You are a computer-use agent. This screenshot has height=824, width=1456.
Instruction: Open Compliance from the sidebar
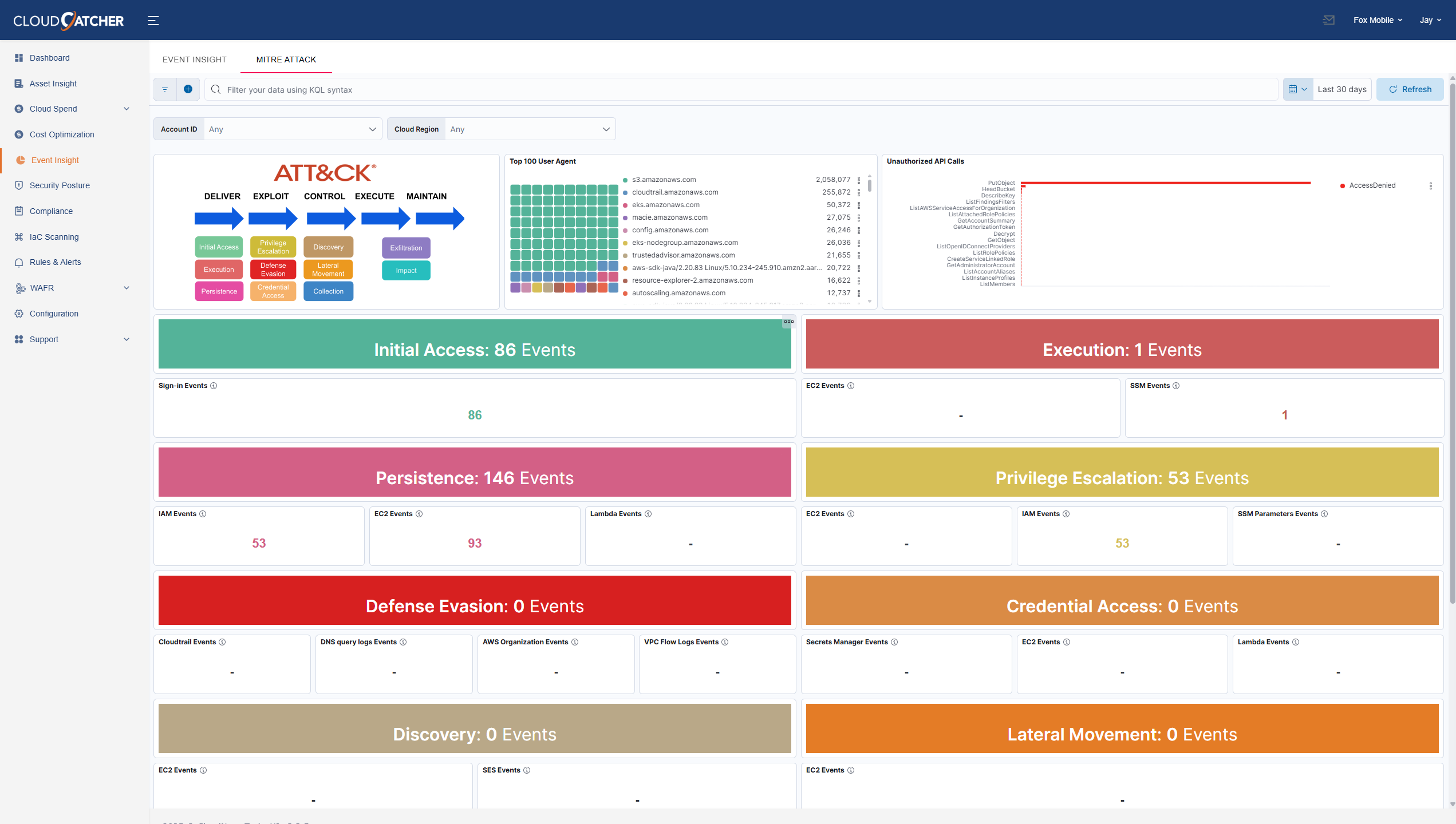[x=51, y=211]
